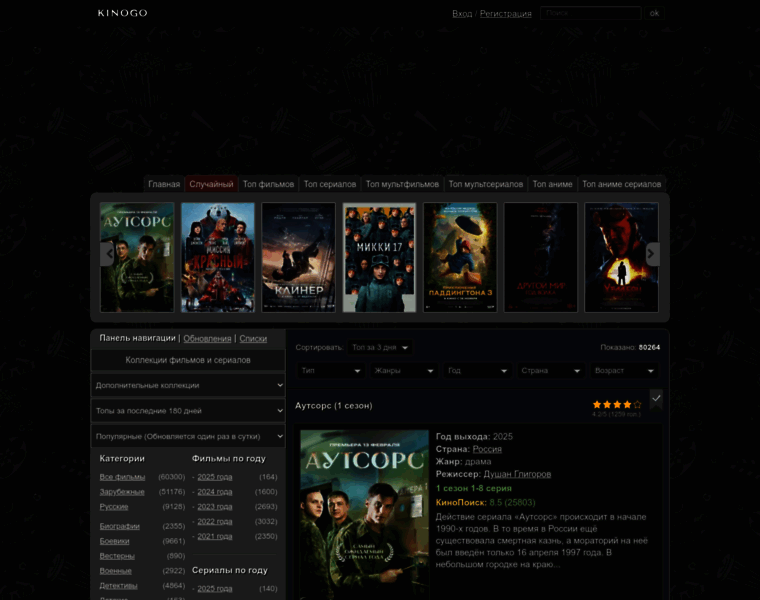760x600 pixels.
Task: Open Топ мультфильмов tab
Action: point(402,184)
